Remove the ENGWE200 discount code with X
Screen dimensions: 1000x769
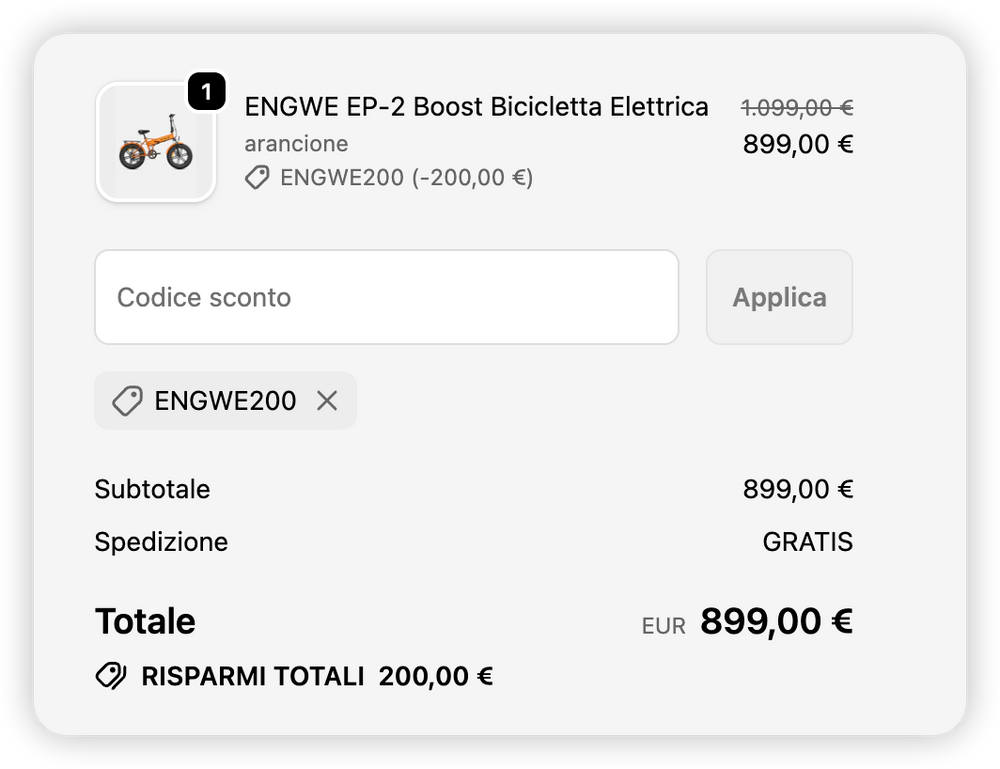pyautogui.click(x=327, y=401)
